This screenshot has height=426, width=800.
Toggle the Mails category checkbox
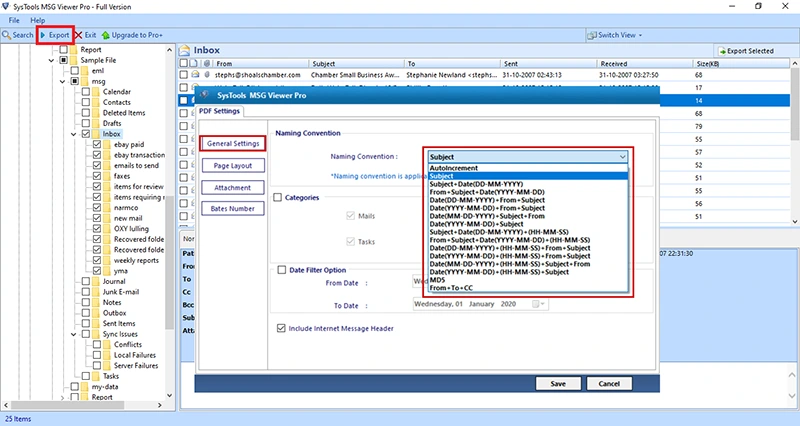click(x=351, y=216)
